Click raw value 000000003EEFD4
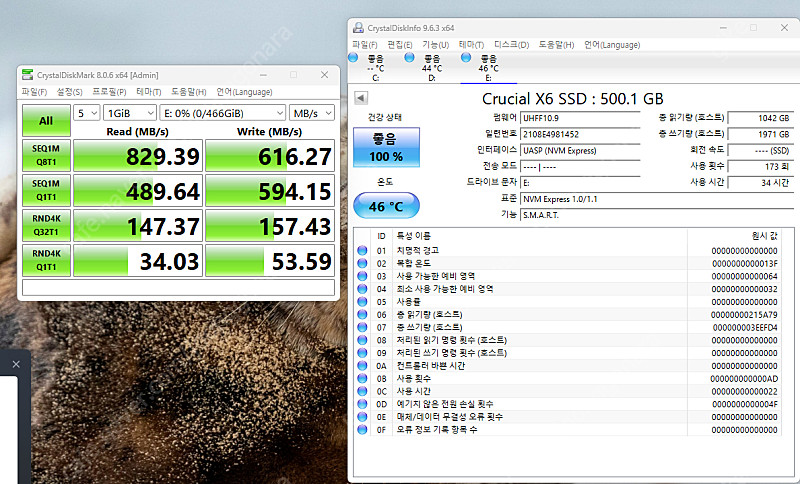Image resolution: width=800 pixels, height=484 pixels. pos(745,327)
